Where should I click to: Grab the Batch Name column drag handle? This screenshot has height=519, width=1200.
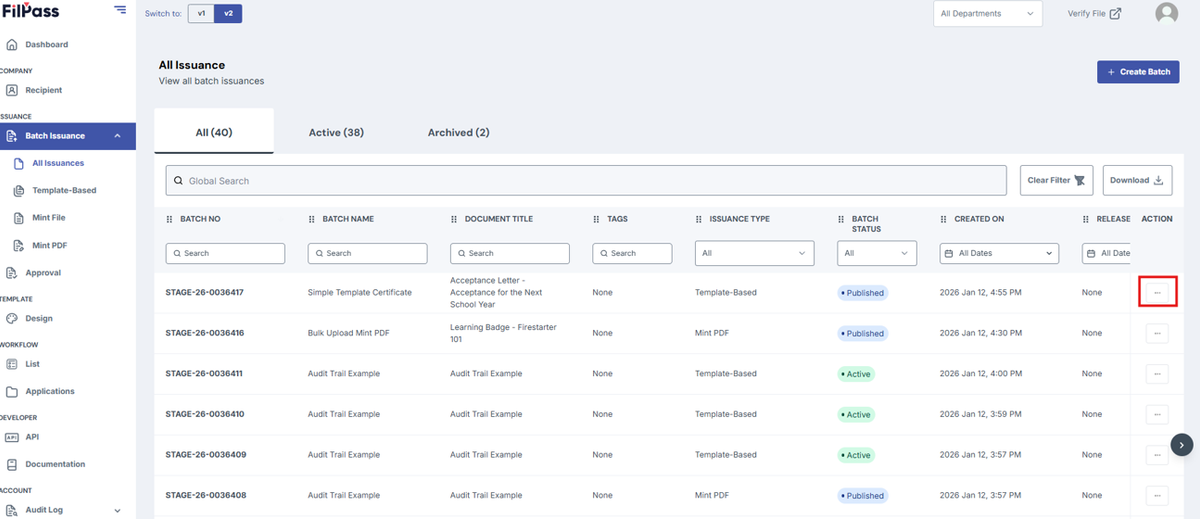312,219
